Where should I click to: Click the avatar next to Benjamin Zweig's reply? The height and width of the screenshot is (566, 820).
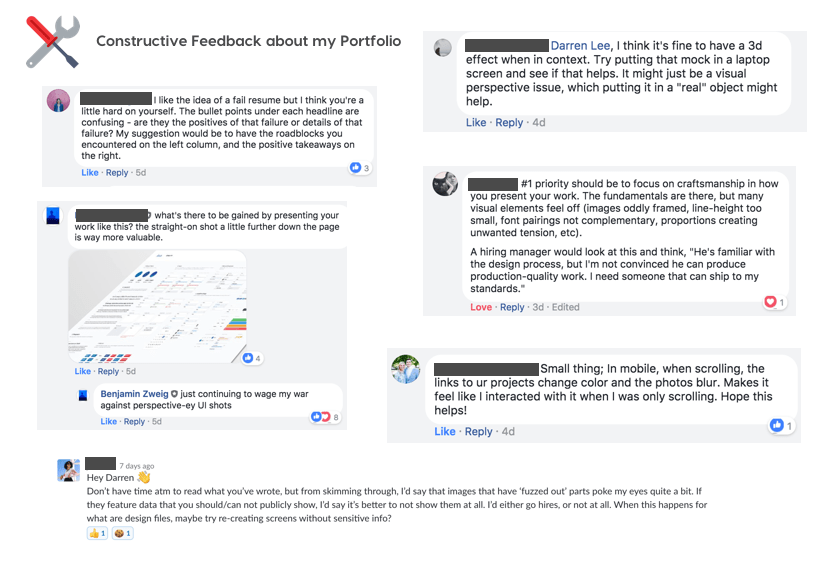(x=83, y=396)
